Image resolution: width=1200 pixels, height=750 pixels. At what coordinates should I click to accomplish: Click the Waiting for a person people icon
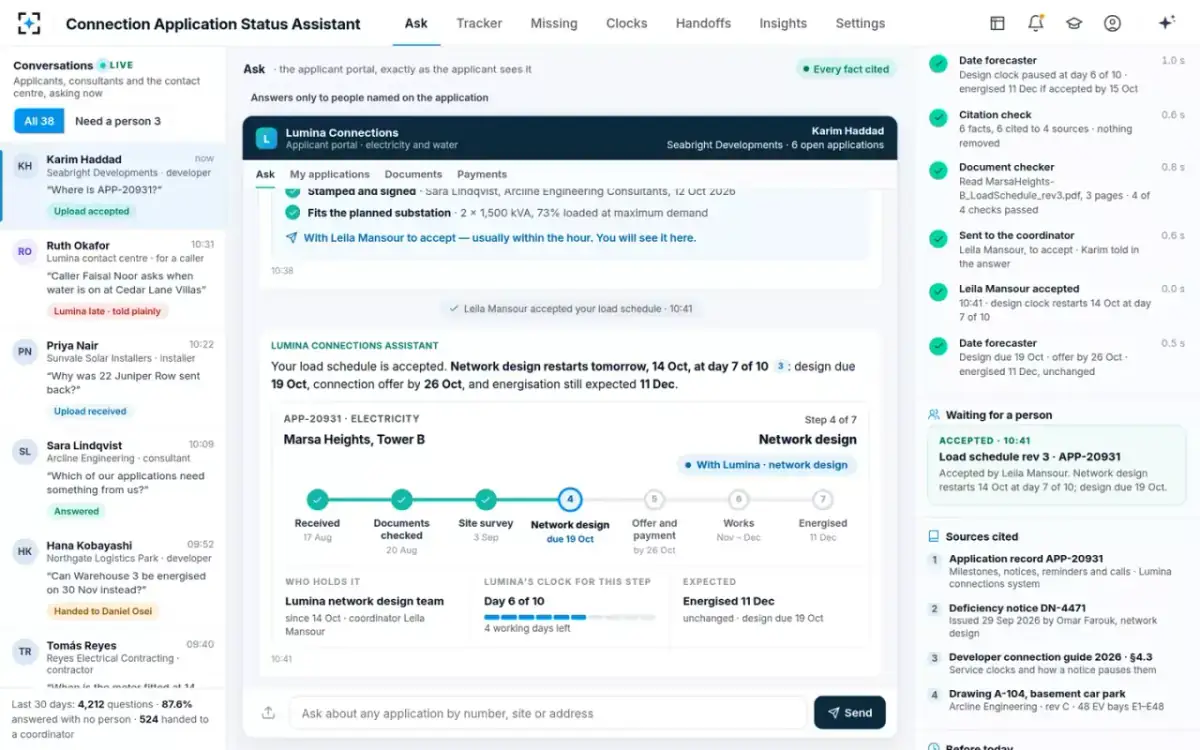coord(934,414)
